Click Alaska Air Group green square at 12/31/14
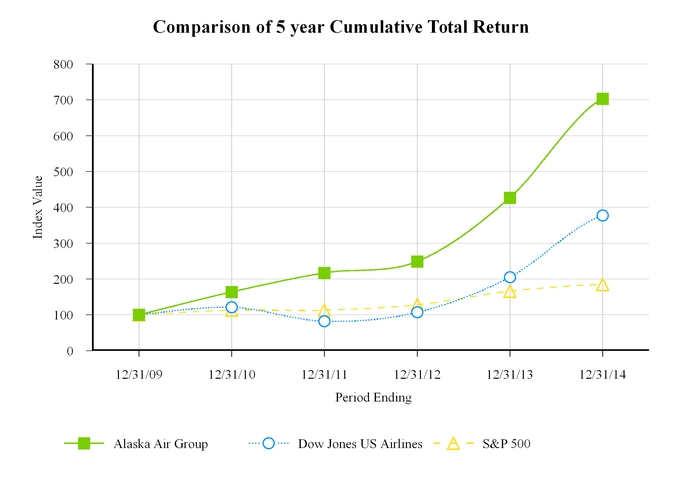 602,99
